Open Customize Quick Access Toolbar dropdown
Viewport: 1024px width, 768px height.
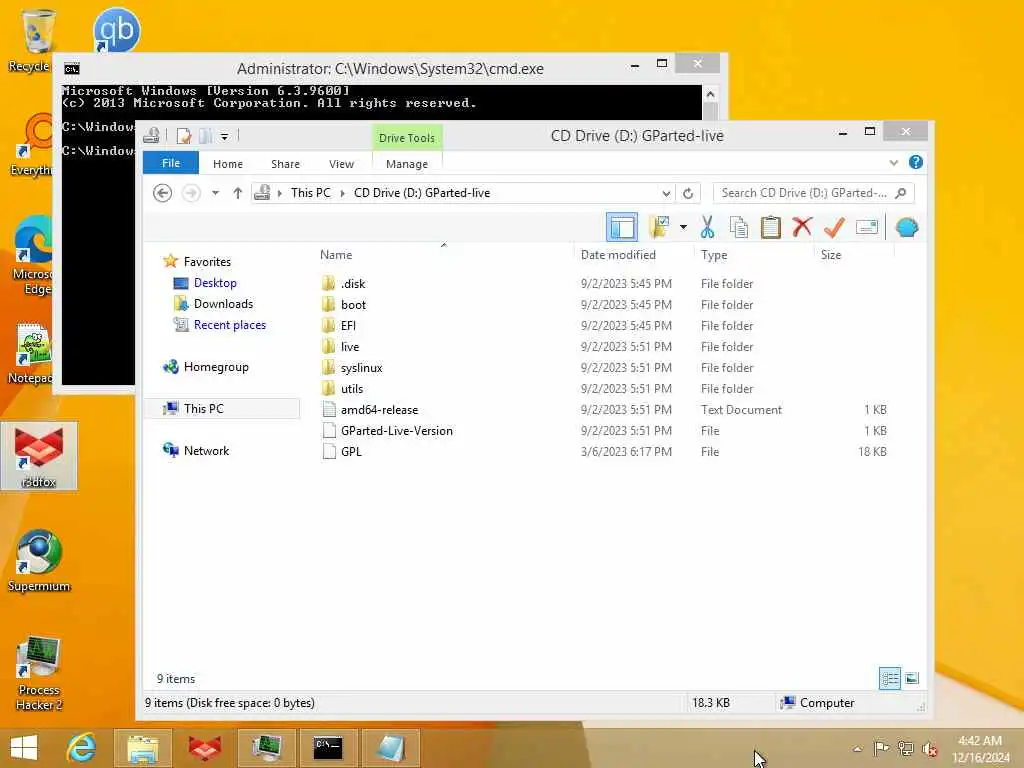click(x=224, y=136)
